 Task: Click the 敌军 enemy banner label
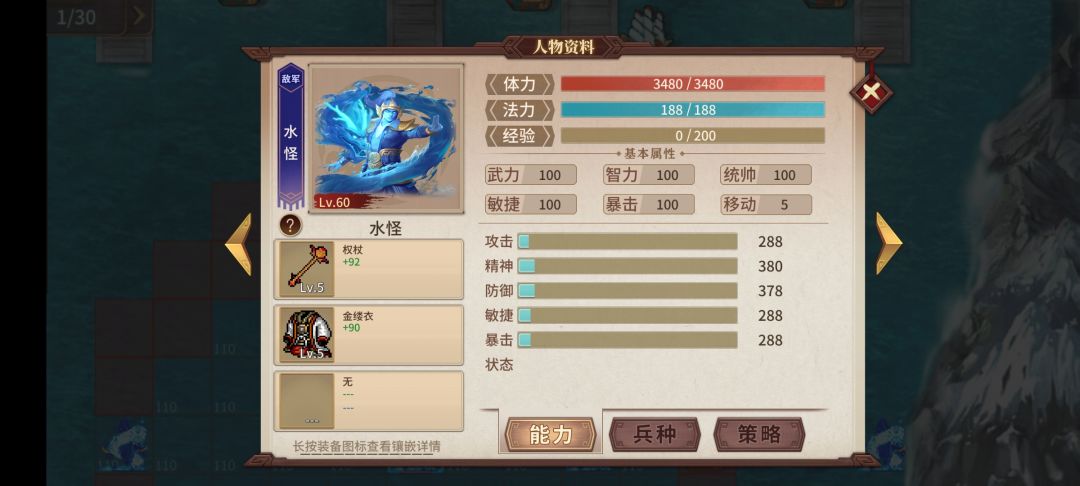(291, 79)
